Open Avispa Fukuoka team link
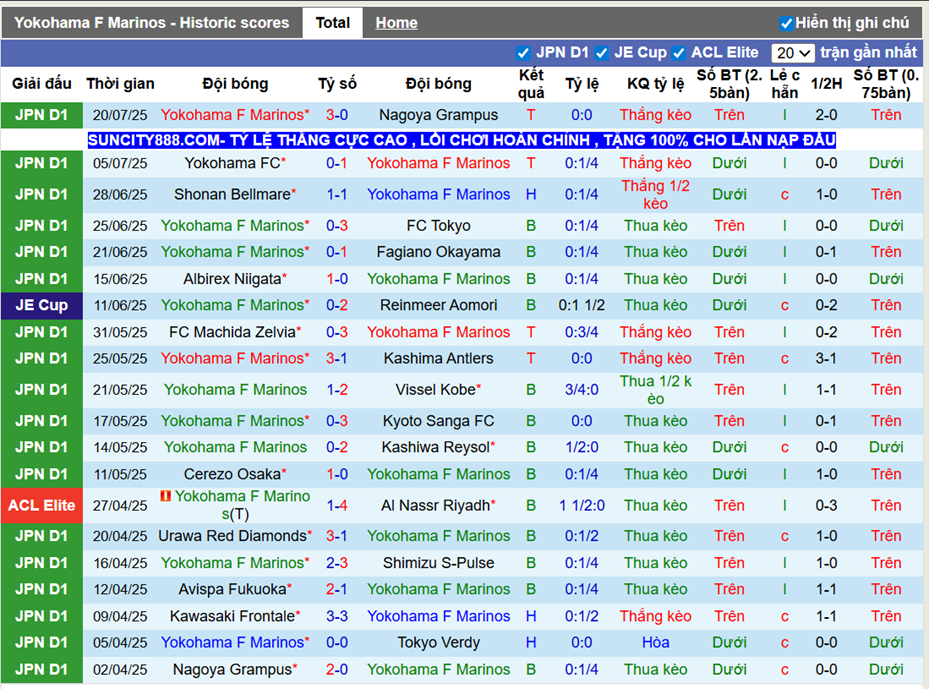This screenshot has height=689, width=929. coord(232,589)
